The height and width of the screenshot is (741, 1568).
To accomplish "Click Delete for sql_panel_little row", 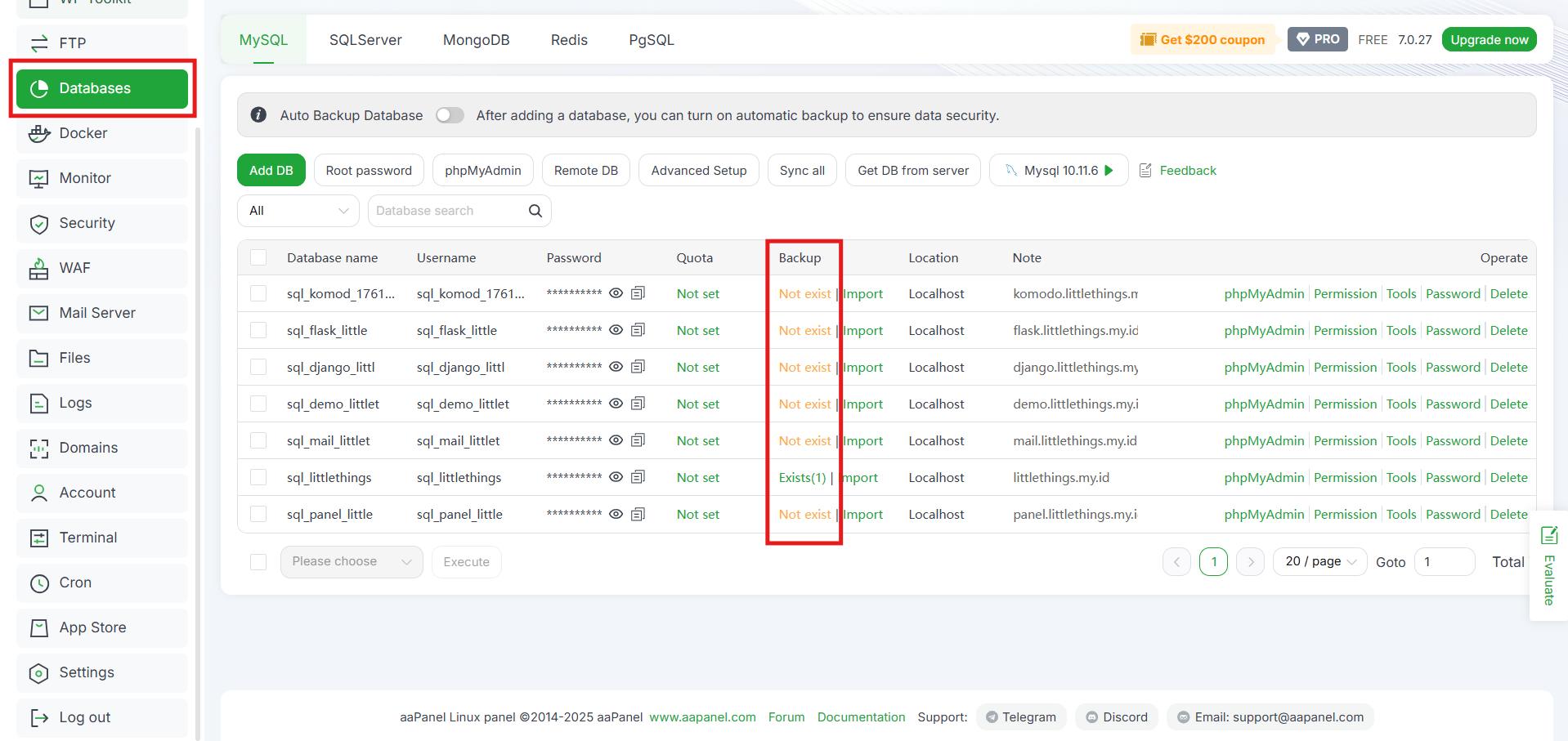I will pos(1508,514).
